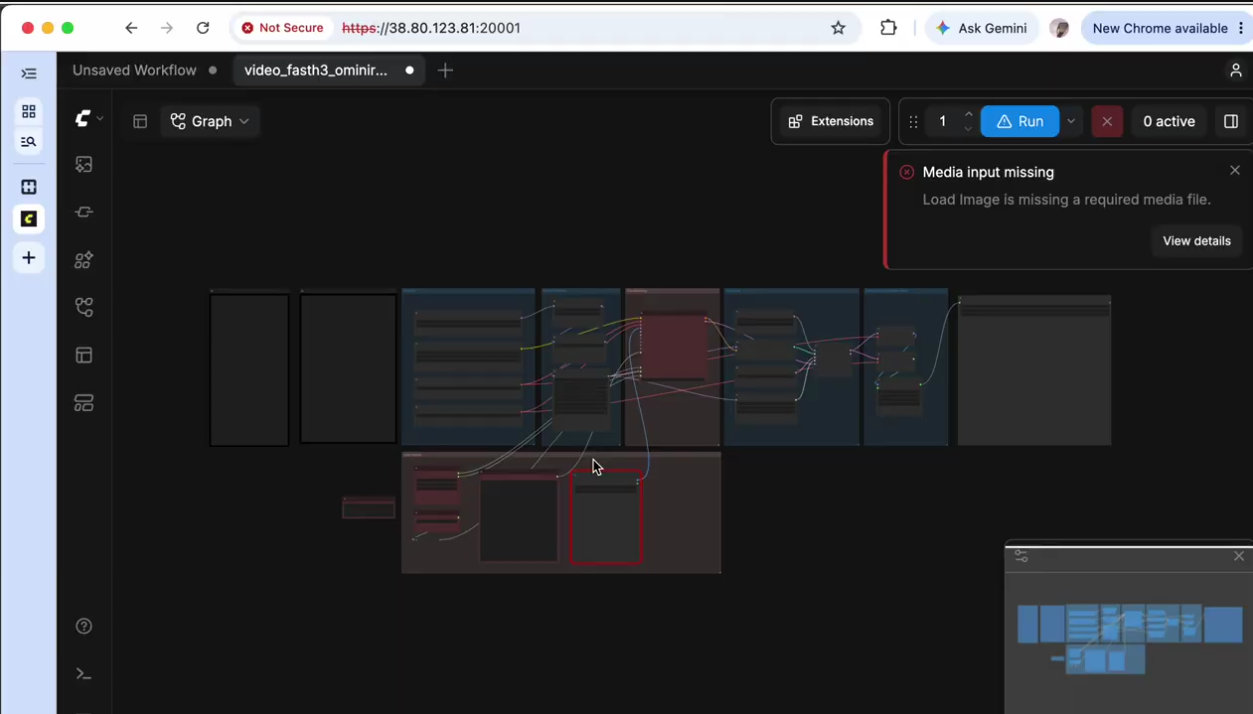Screen dimensions: 1253x714
Task: Click the layout panel icon beside Graph
Action: [140, 121]
